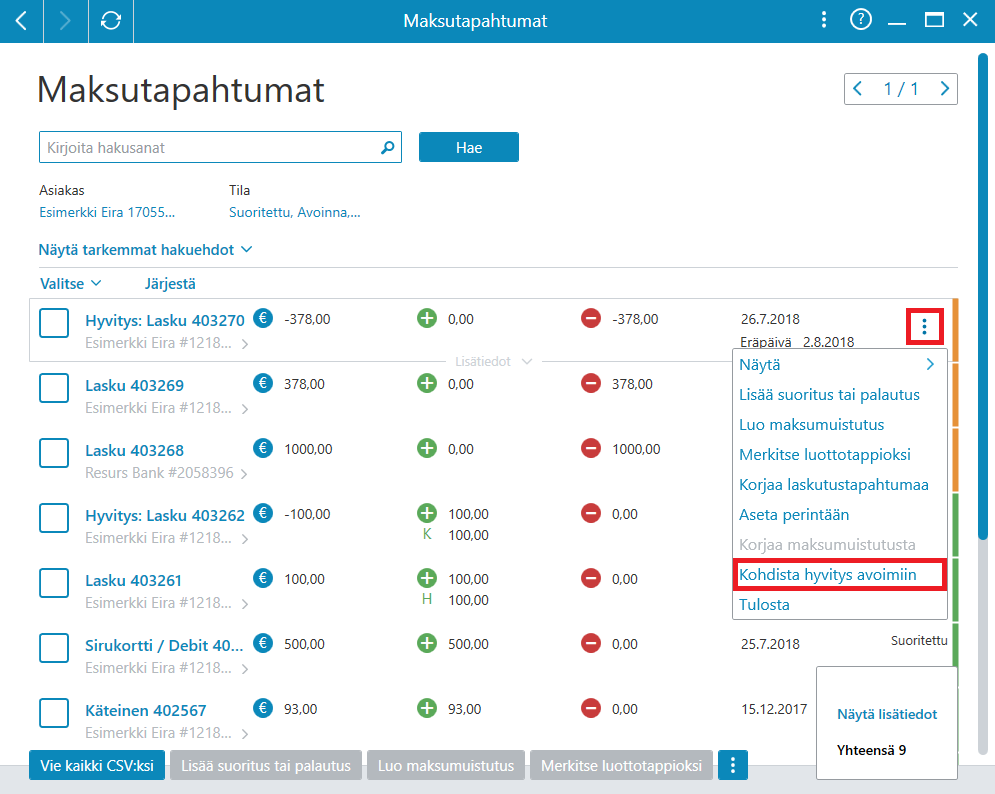Image resolution: width=995 pixels, height=794 pixels.
Task: Click red minus icon of Hyvitys: Lasku 403270
Action: coord(591,318)
